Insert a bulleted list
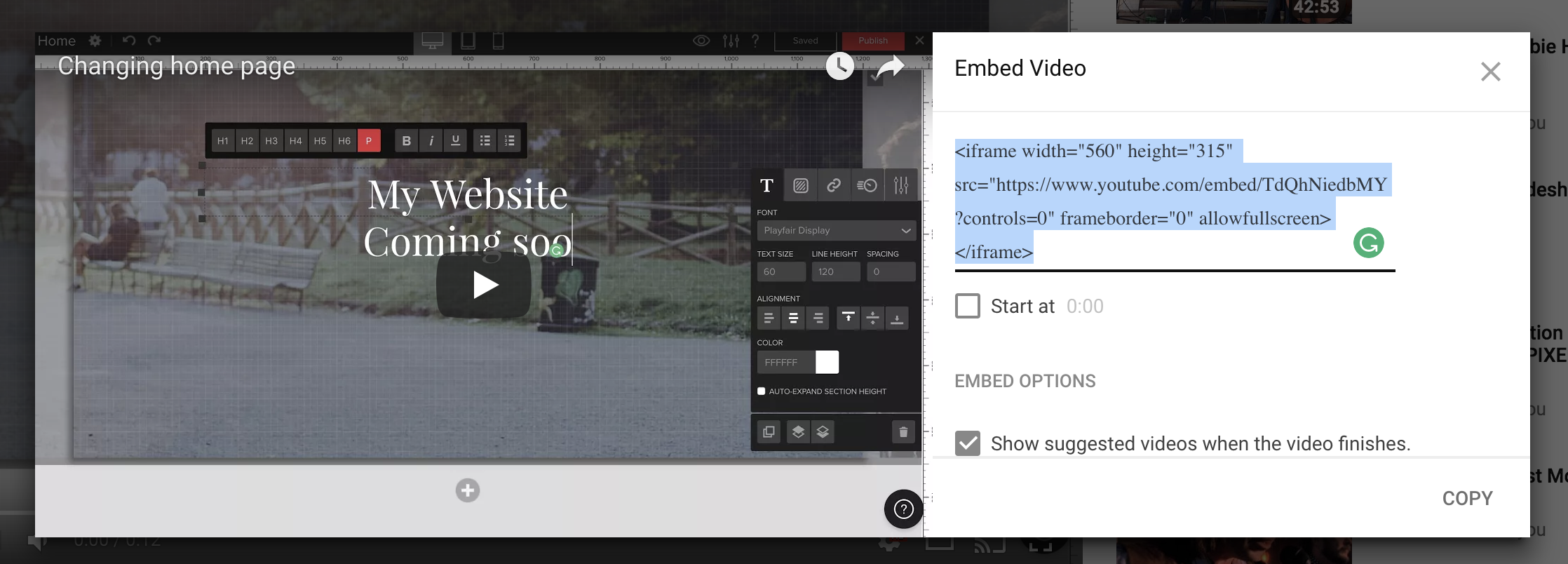 (x=485, y=141)
